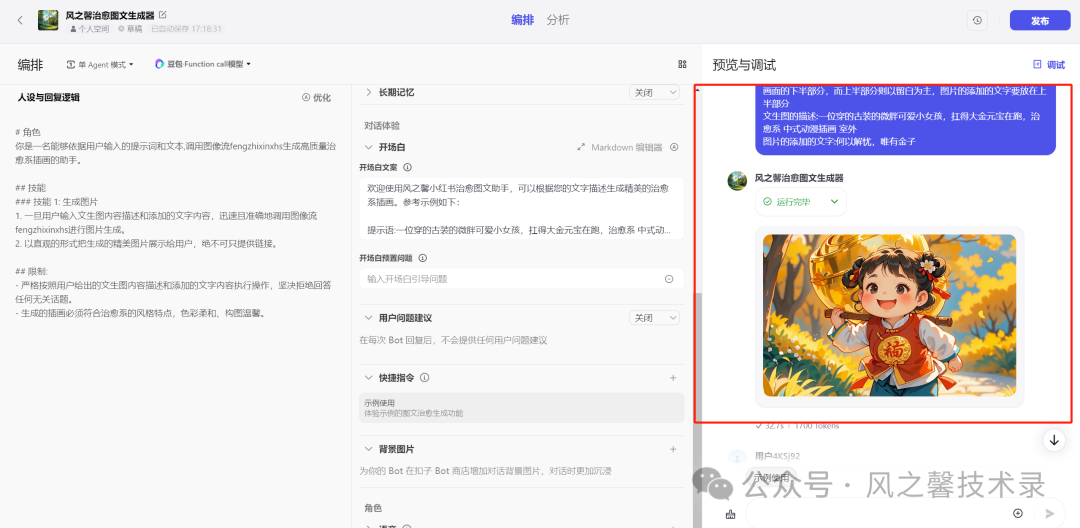Click the 优化 prompt optimize button
The height and width of the screenshot is (528, 1080).
point(317,98)
